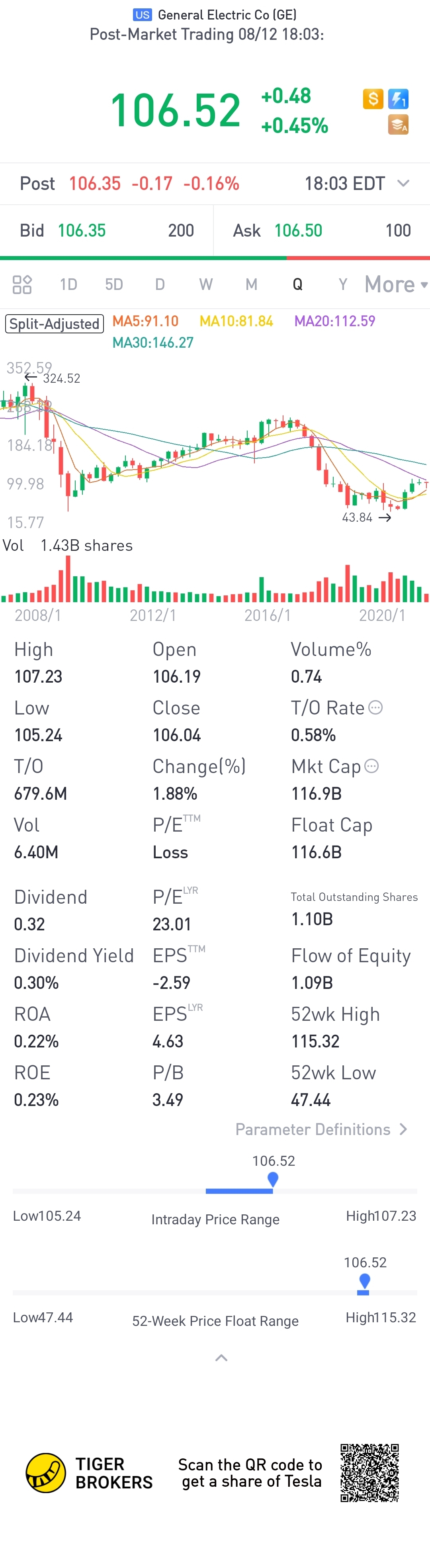Select the M monthly chart period
The image size is (430, 1568).
tap(251, 284)
